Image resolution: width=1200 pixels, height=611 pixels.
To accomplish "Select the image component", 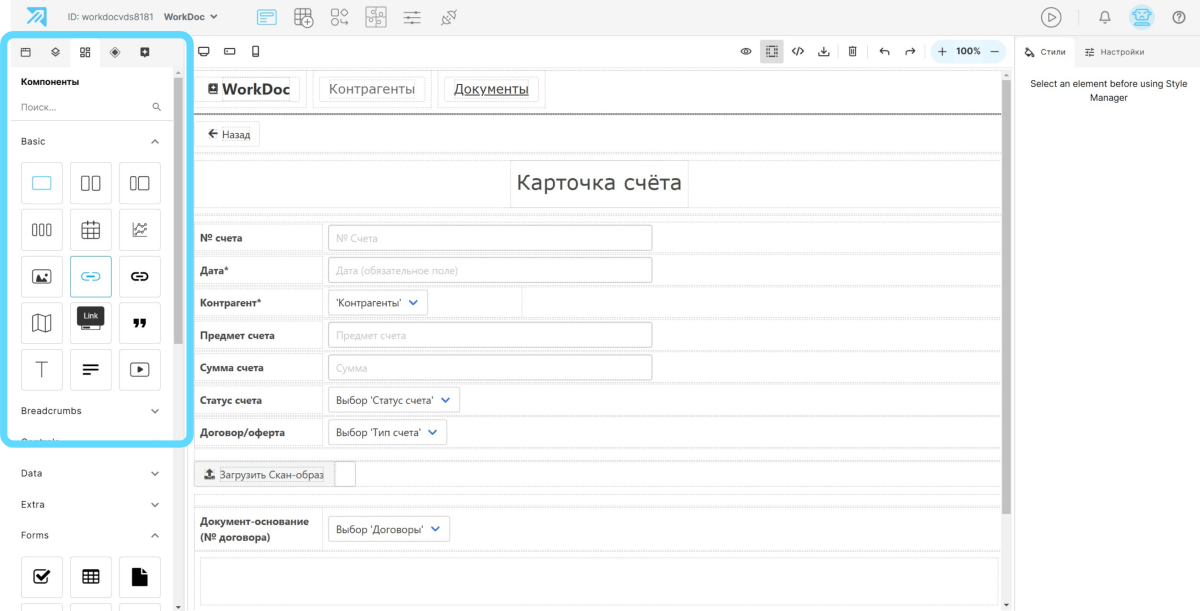I will click(x=42, y=276).
